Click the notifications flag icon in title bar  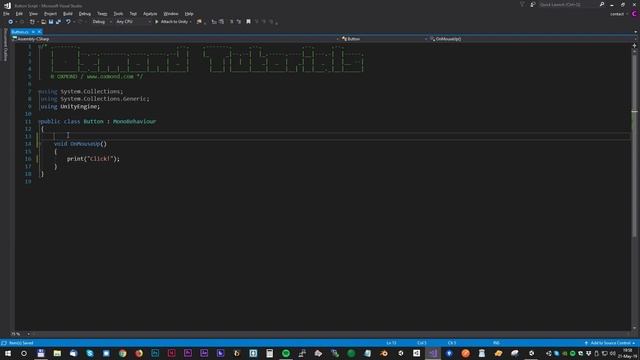(x=522, y=4)
